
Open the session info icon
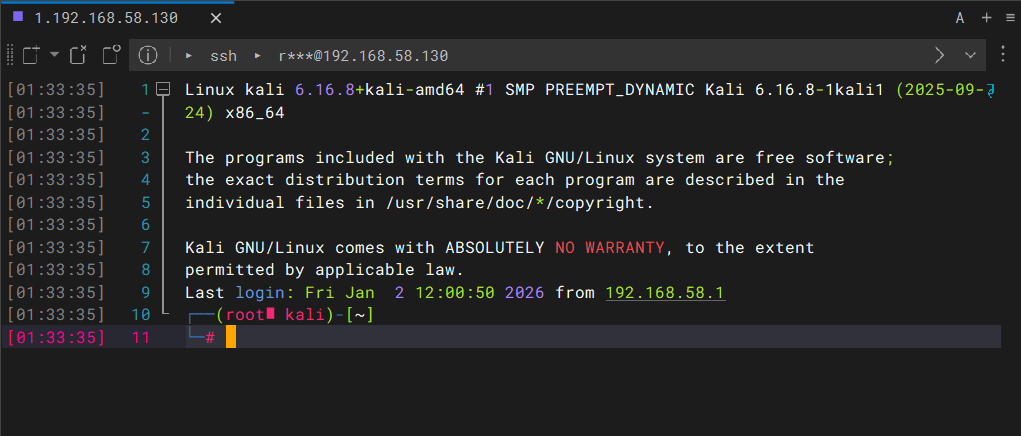click(x=148, y=55)
